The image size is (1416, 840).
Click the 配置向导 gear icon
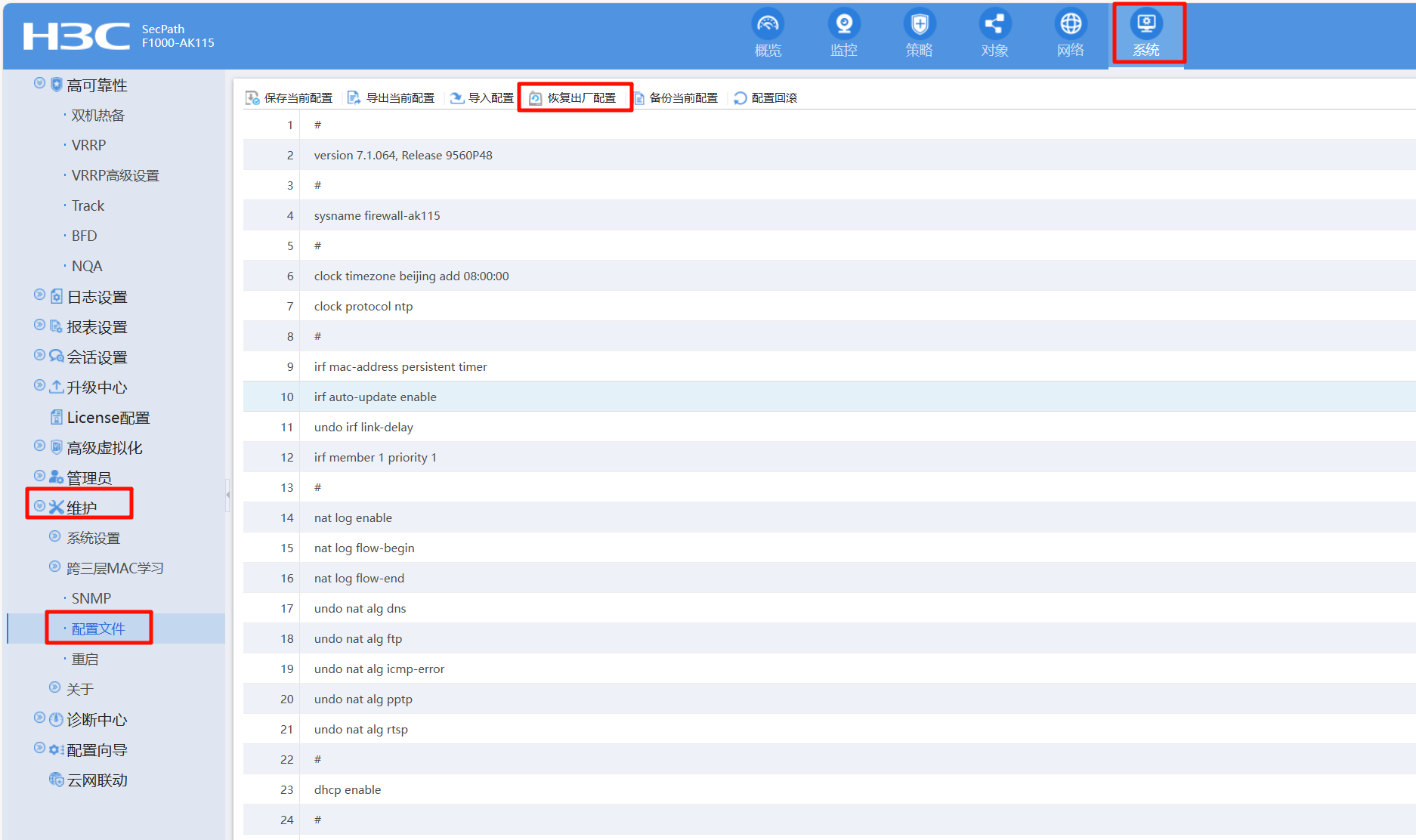tap(57, 749)
